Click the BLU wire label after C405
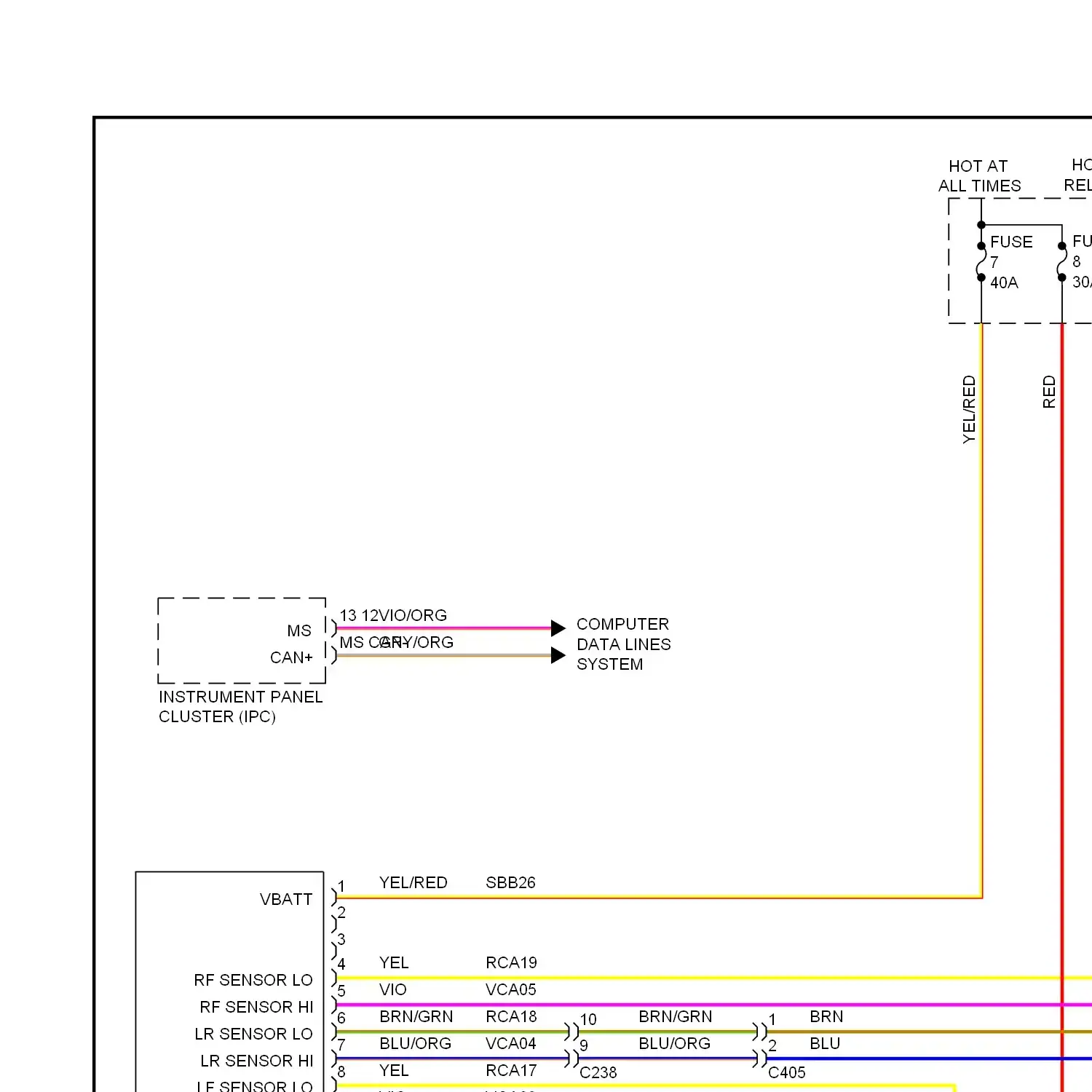This screenshot has height=1092, width=1092. pyautogui.click(x=825, y=1043)
